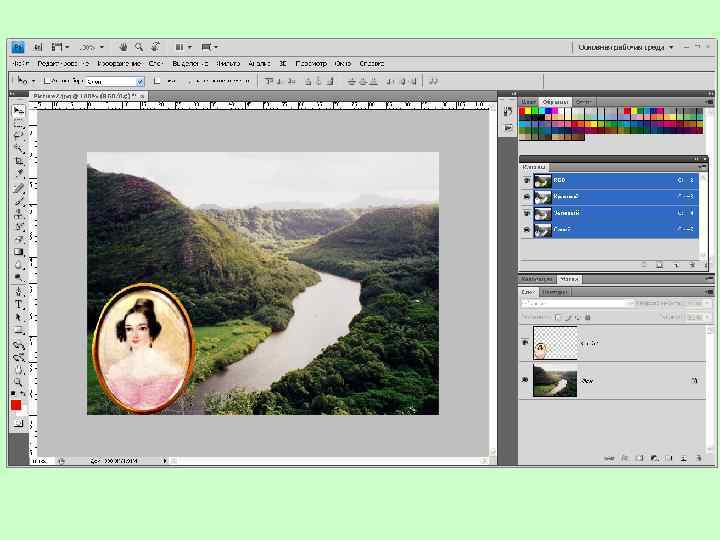Add layer mask from Layers panel footer
720x540 pixels.
coord(639,458)
